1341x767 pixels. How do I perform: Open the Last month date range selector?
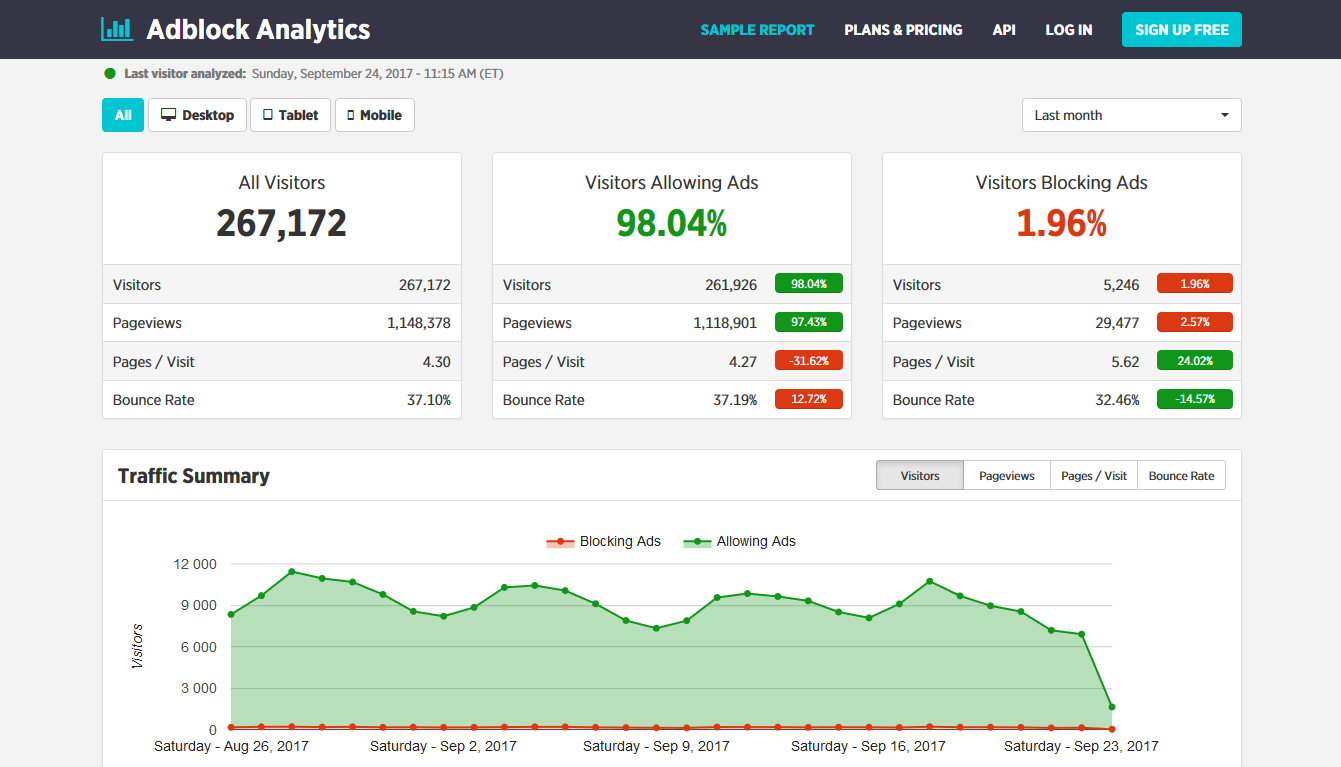(1131, 115)
